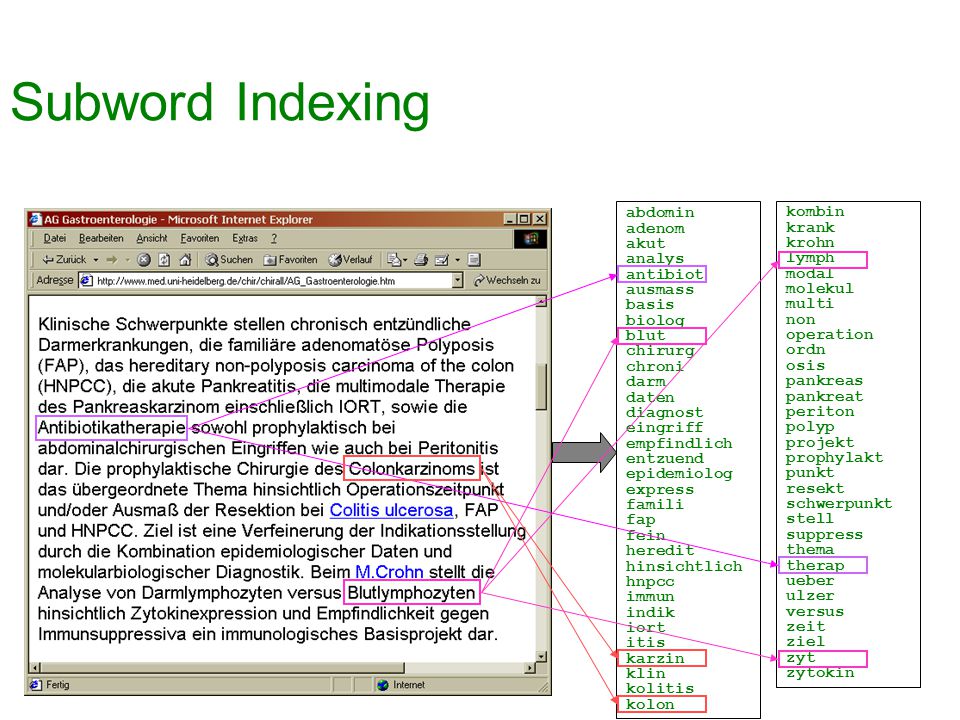
Task: Open the ? help menu
Action: click(x=274, y=238)
